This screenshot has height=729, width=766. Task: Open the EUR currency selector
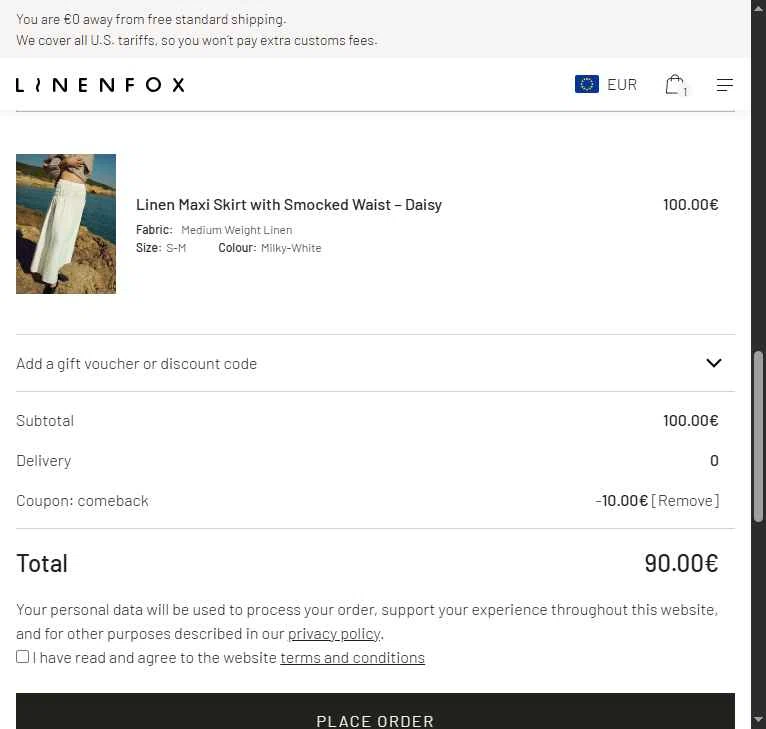(x=606, y=85)
